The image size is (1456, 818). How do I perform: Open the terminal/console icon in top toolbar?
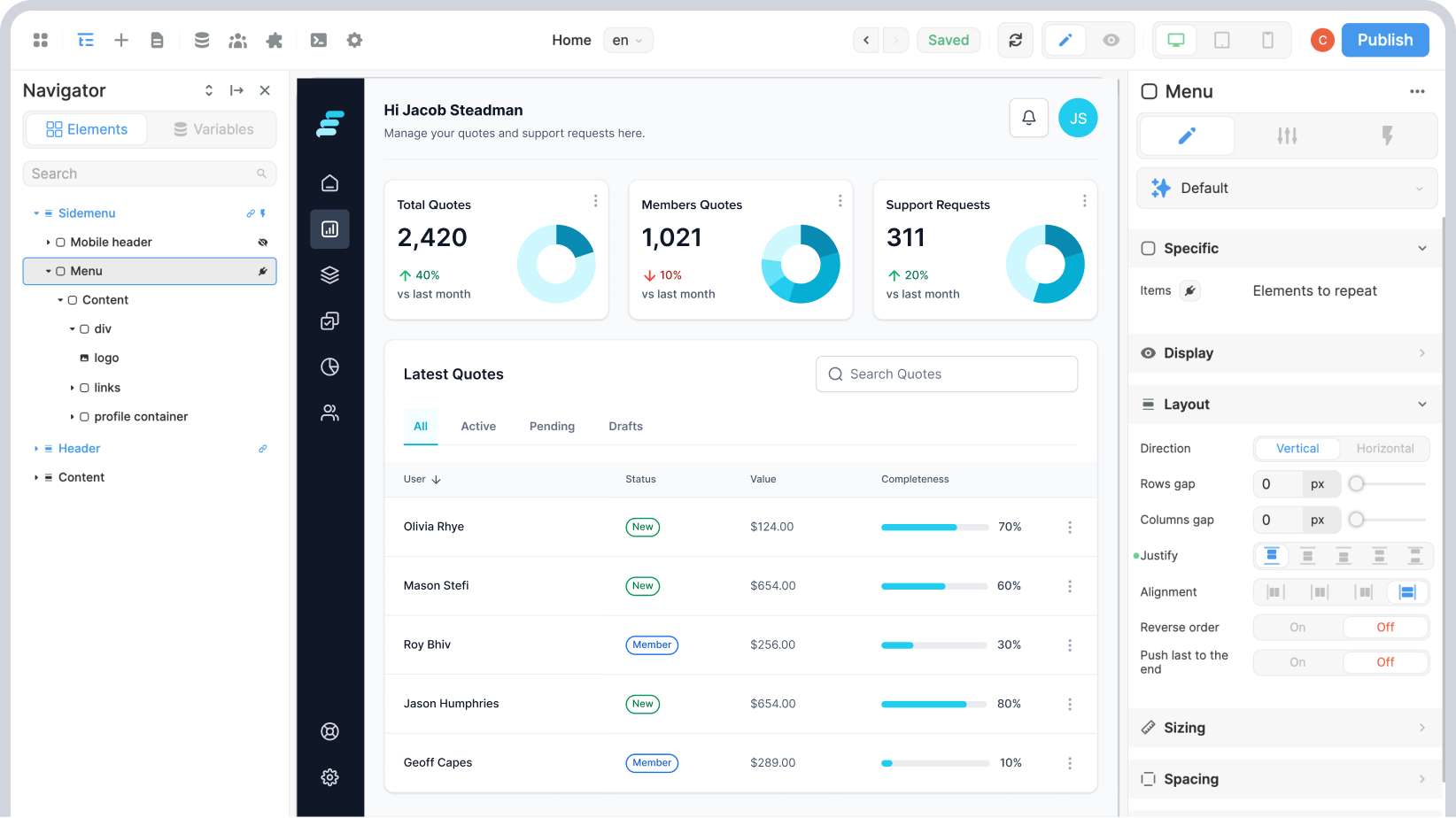pos(319,40)
